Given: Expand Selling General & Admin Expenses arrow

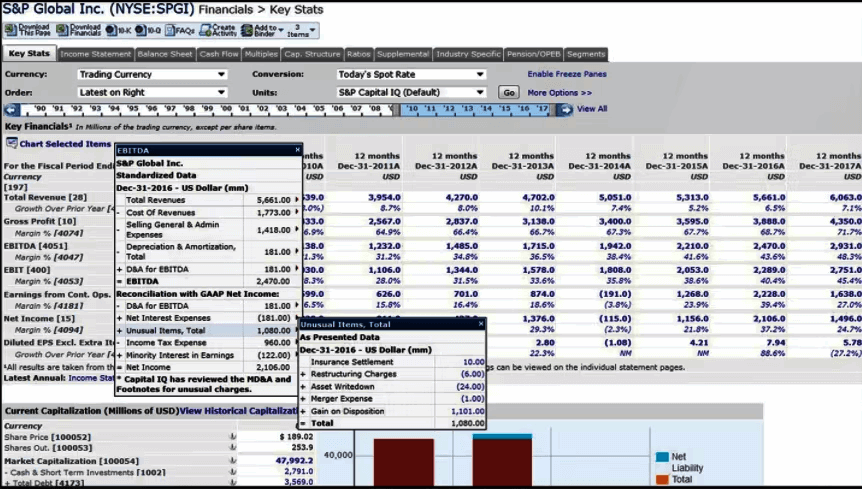Looking at the screenshot, I should [297, 229].
